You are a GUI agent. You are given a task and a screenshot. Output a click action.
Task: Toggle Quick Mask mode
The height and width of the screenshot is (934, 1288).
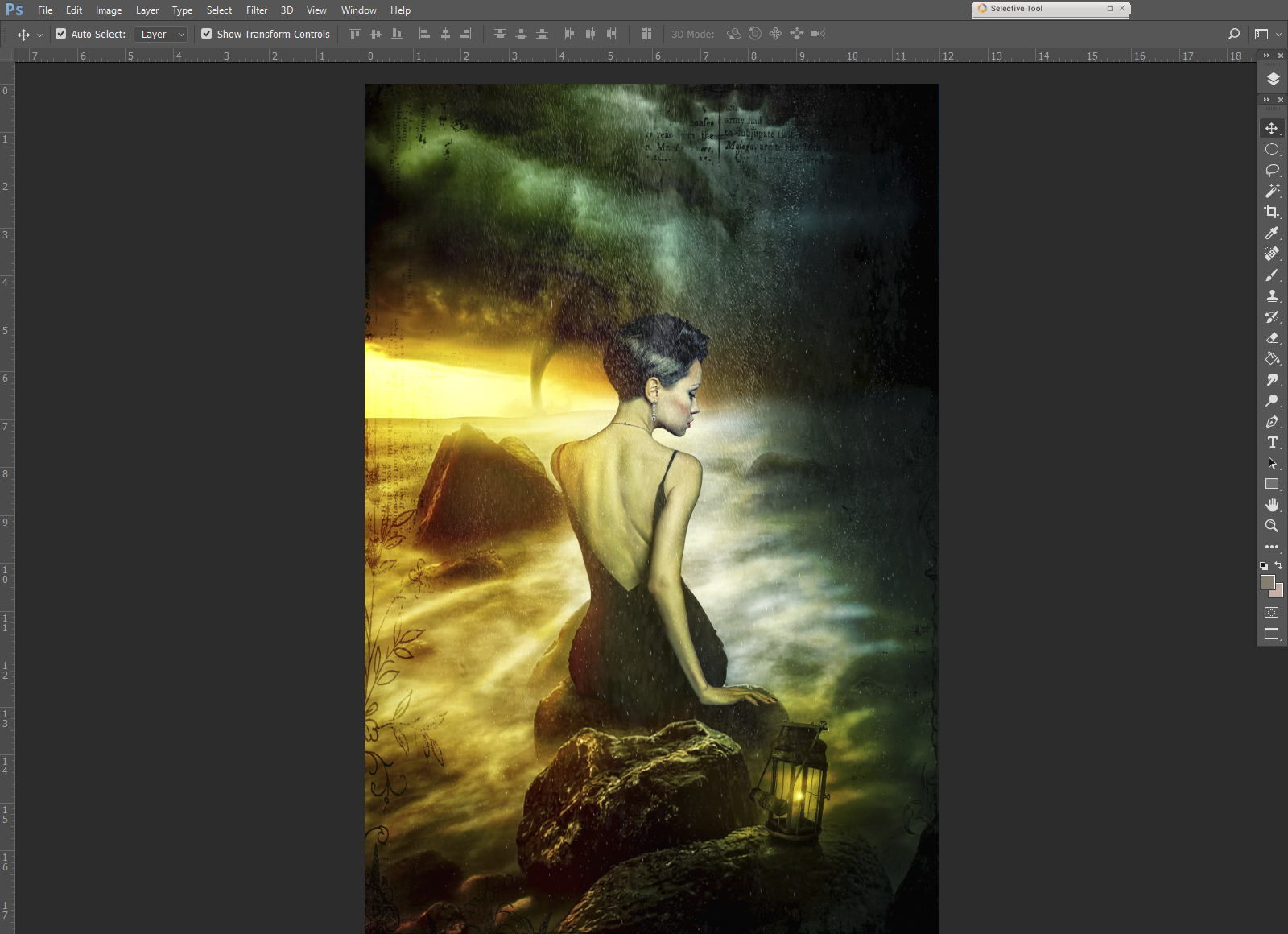pos(1272,613)
